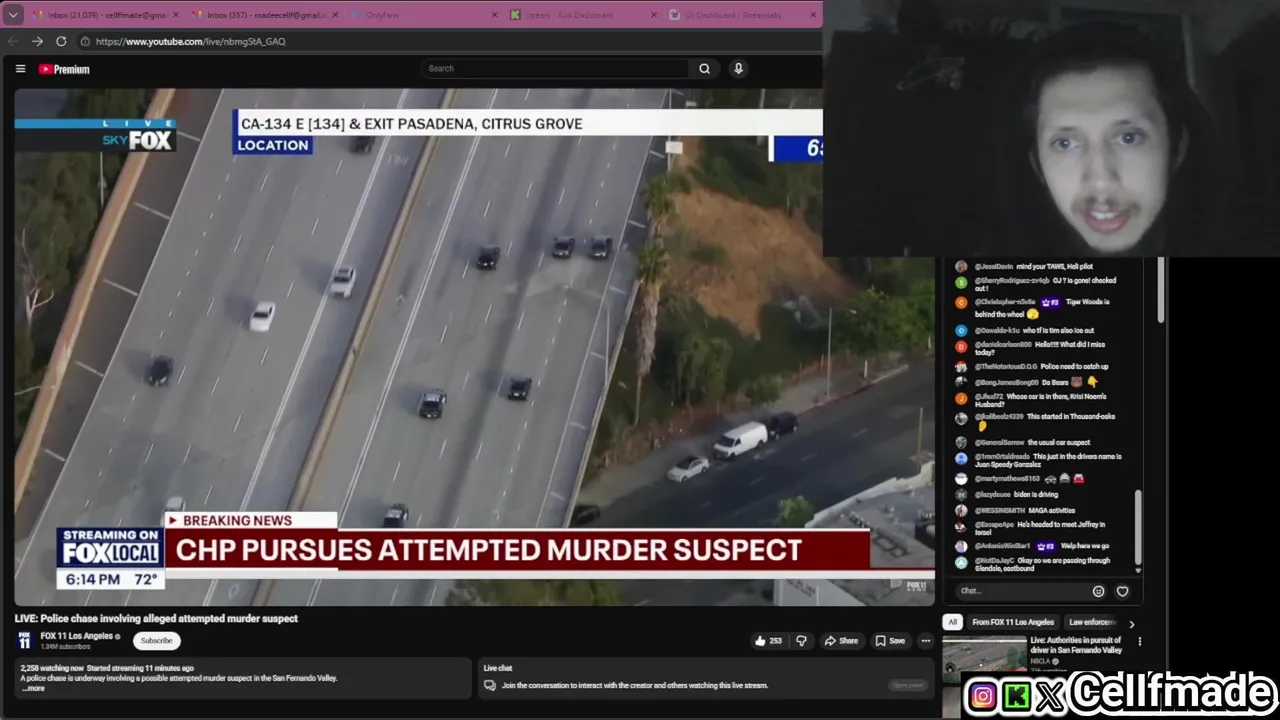1280x720 pixels.
Task: Open @NotDaJayC Glendale eastbound message
Action: (x=1040, y=565)
